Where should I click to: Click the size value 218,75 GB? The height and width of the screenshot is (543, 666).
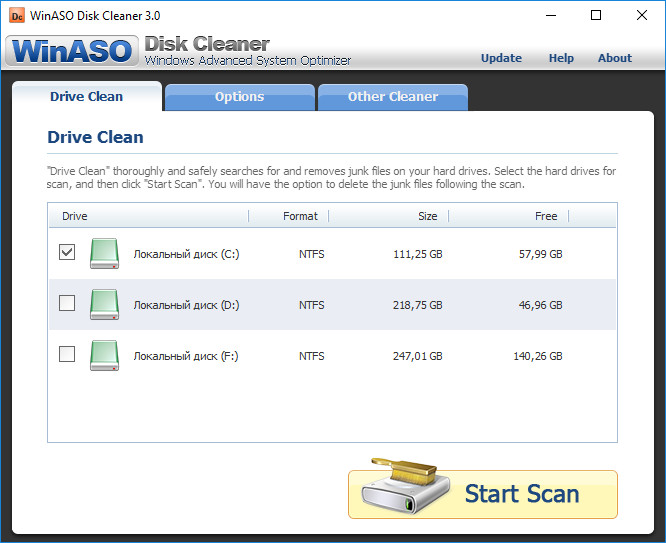click(x=418, y=305)
